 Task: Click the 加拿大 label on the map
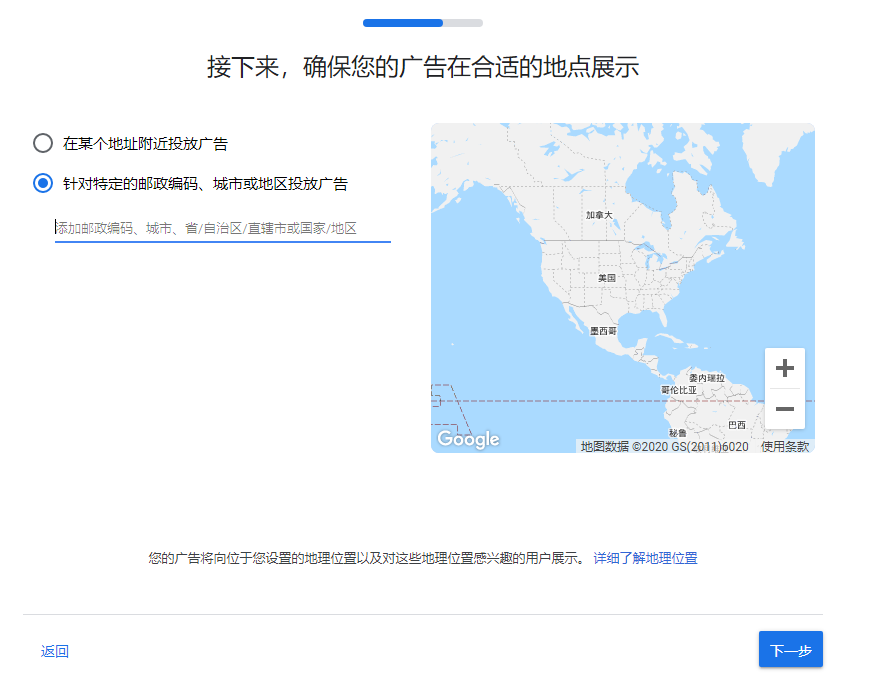pos(599,215)
